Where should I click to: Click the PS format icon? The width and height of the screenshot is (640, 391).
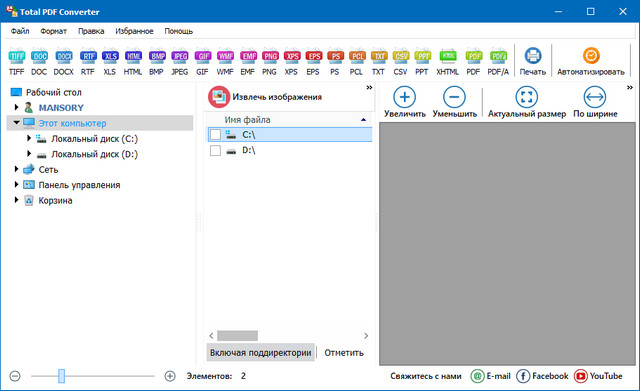click(335, 56)
